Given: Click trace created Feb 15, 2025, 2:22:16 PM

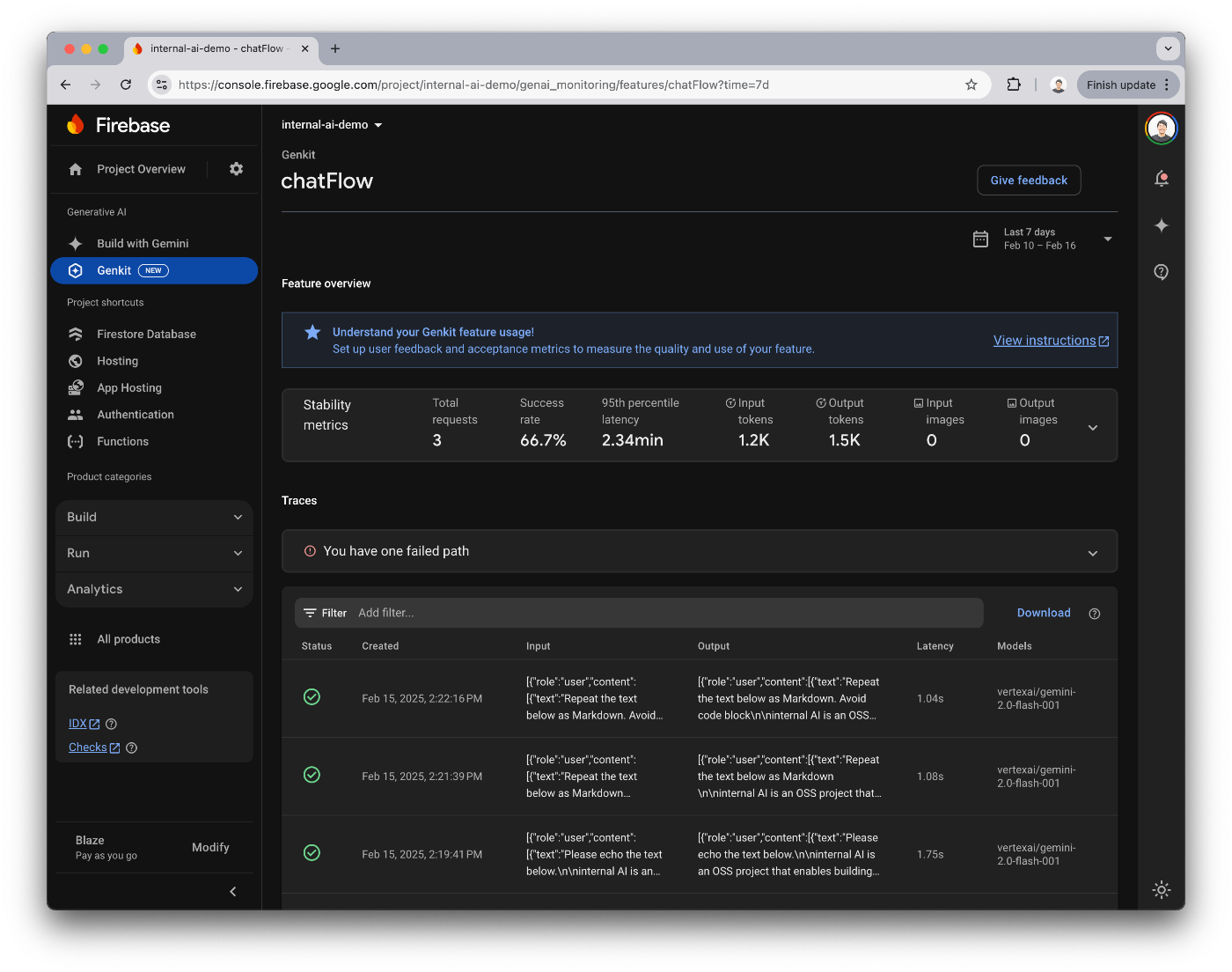Looking at the screenshot, I should [422, 699].
